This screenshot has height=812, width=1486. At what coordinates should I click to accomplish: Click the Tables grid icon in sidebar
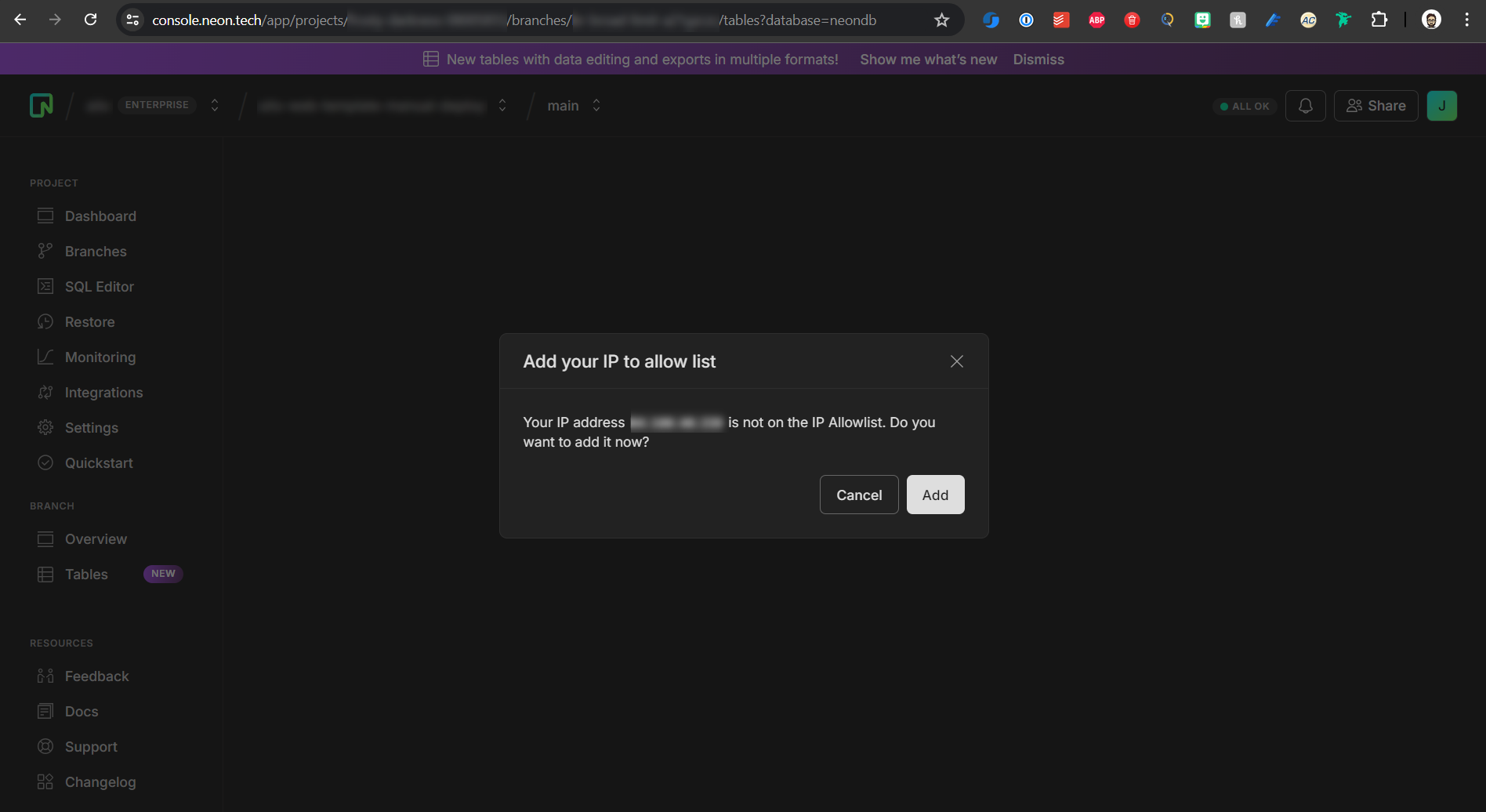(45, 574)
